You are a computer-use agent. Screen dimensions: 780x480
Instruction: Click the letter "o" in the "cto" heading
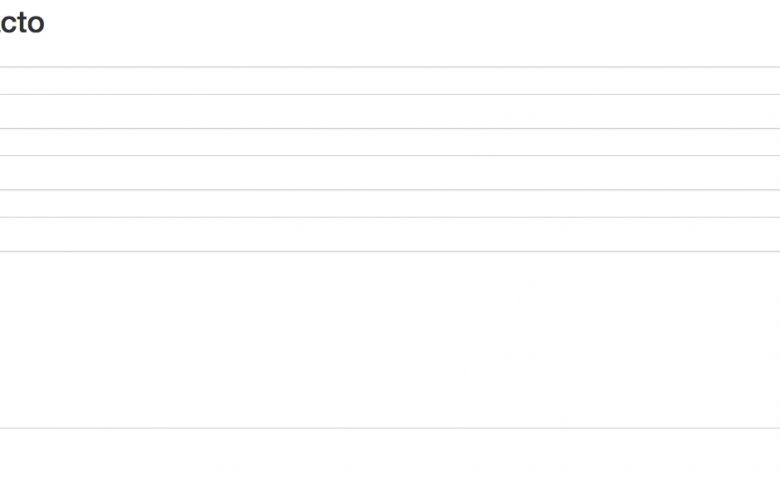pos(34,24)
